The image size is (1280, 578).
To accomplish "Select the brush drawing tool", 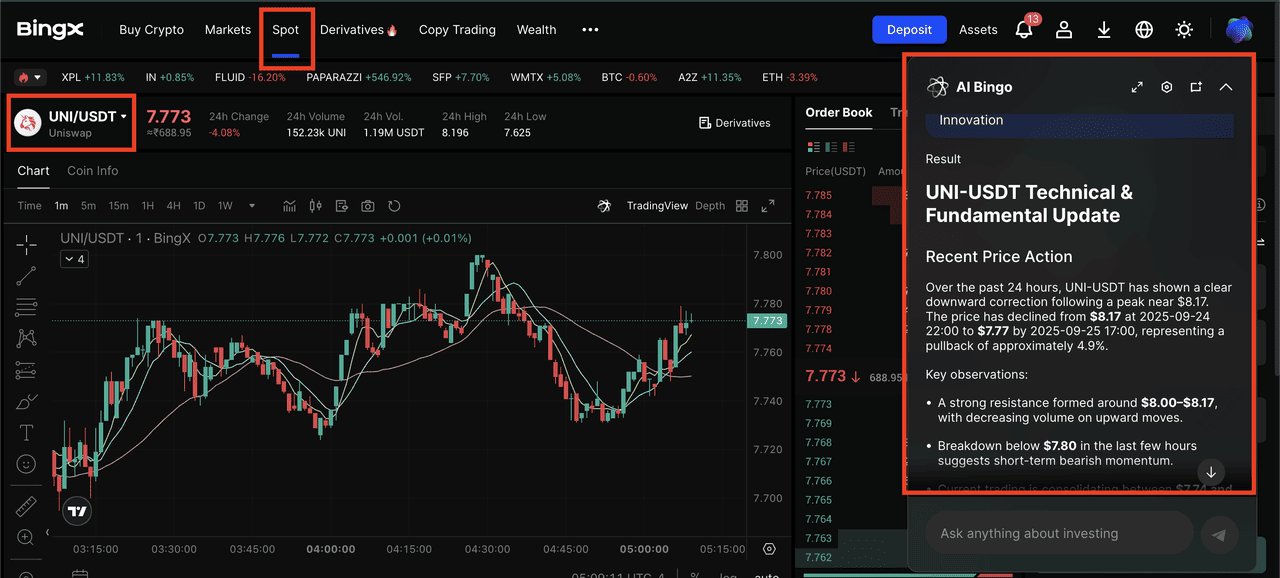I will pyautogui.click(x=27, y=402).
